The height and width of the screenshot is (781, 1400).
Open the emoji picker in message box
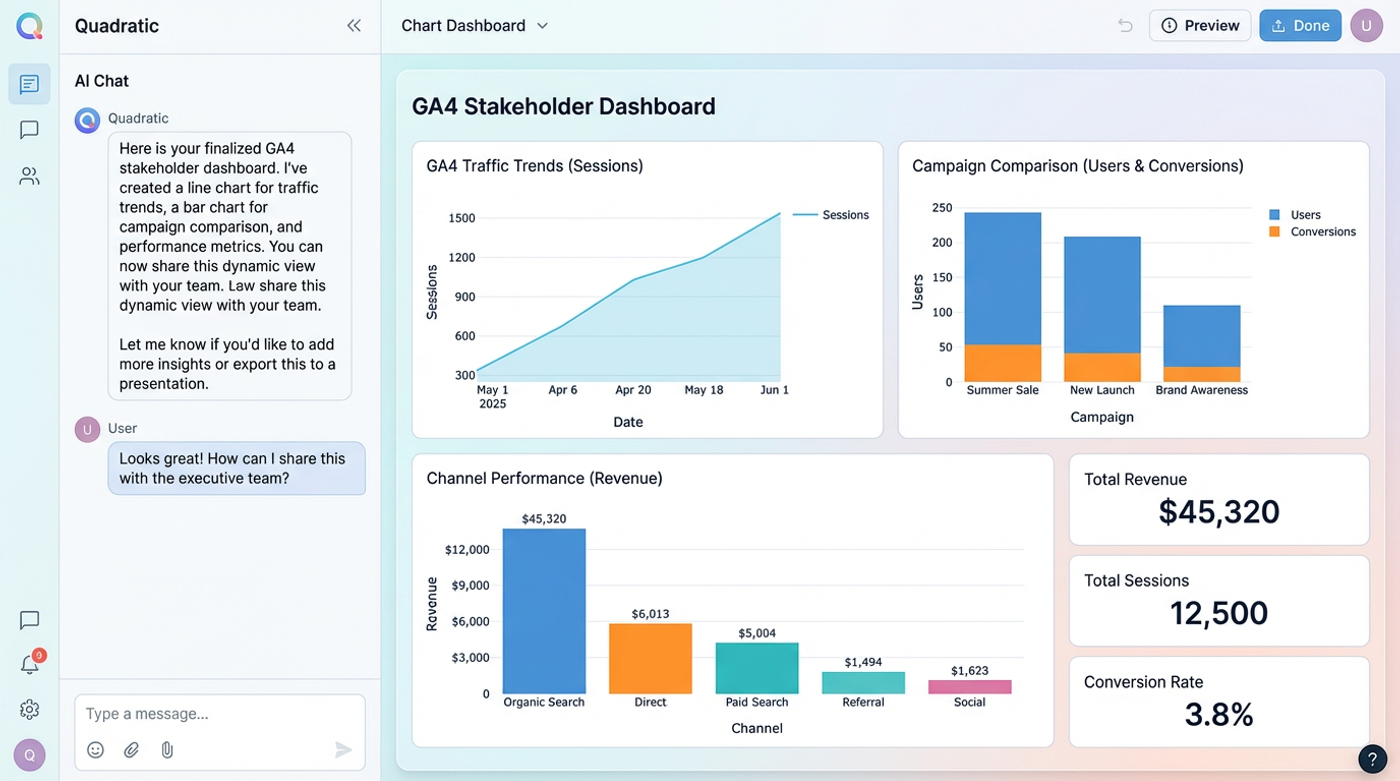[x=95, y=750]
